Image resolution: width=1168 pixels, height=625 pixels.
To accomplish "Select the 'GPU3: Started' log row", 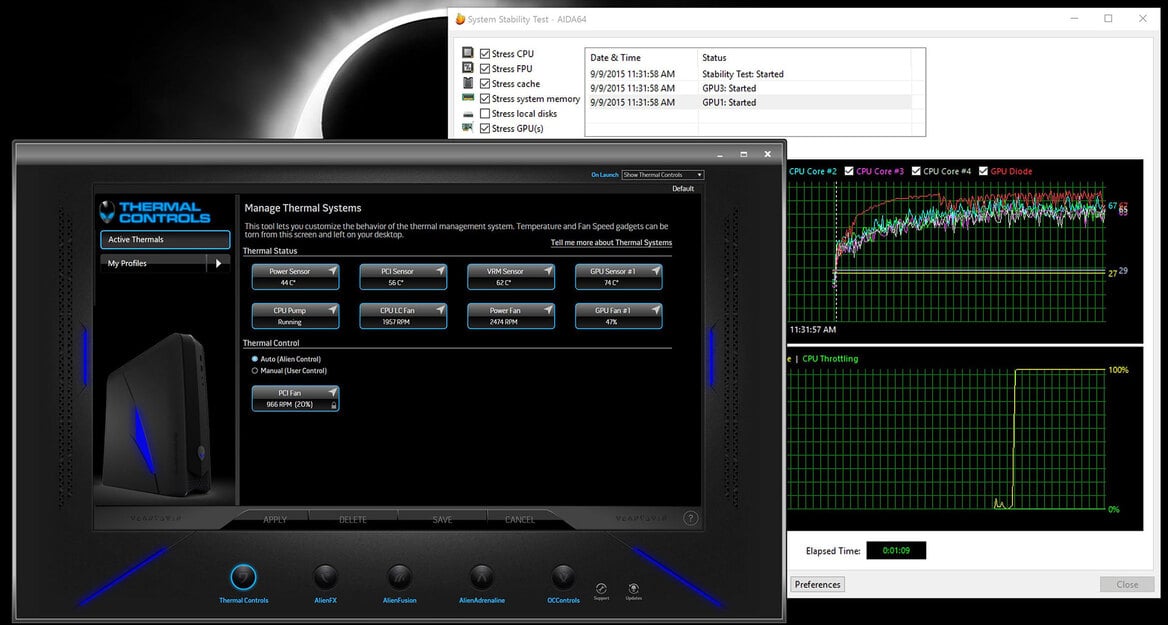I will click(748, 88).
